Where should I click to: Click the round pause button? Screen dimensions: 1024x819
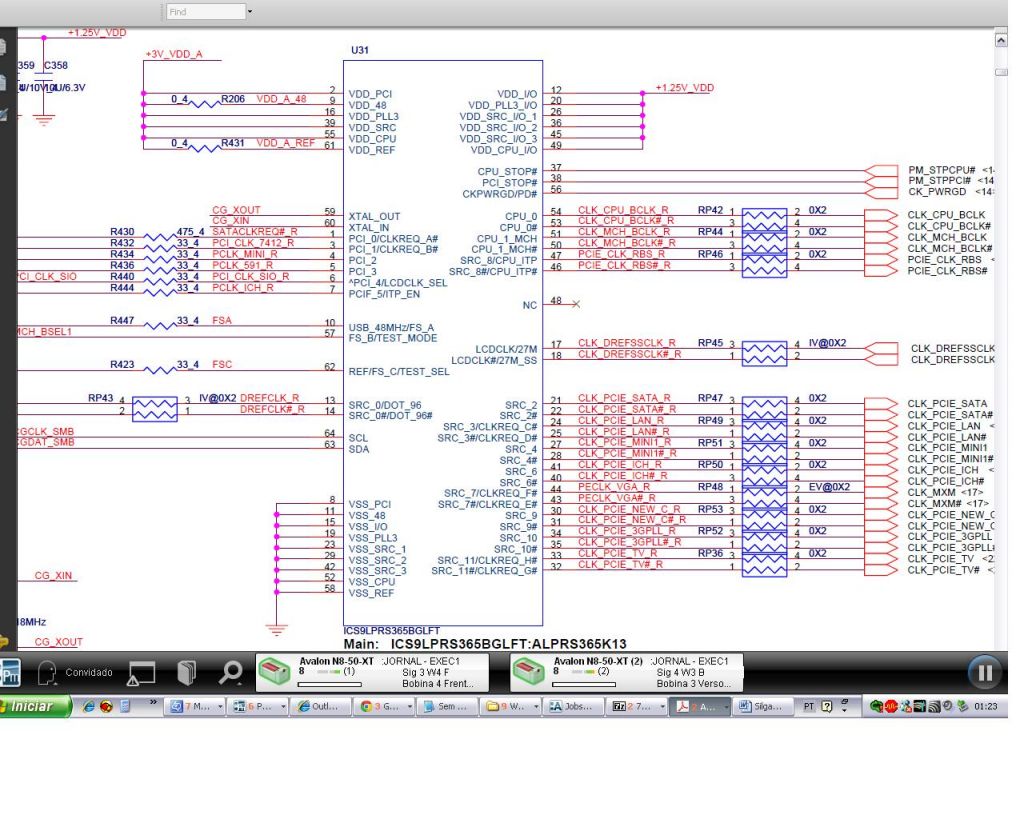(985, 673)
